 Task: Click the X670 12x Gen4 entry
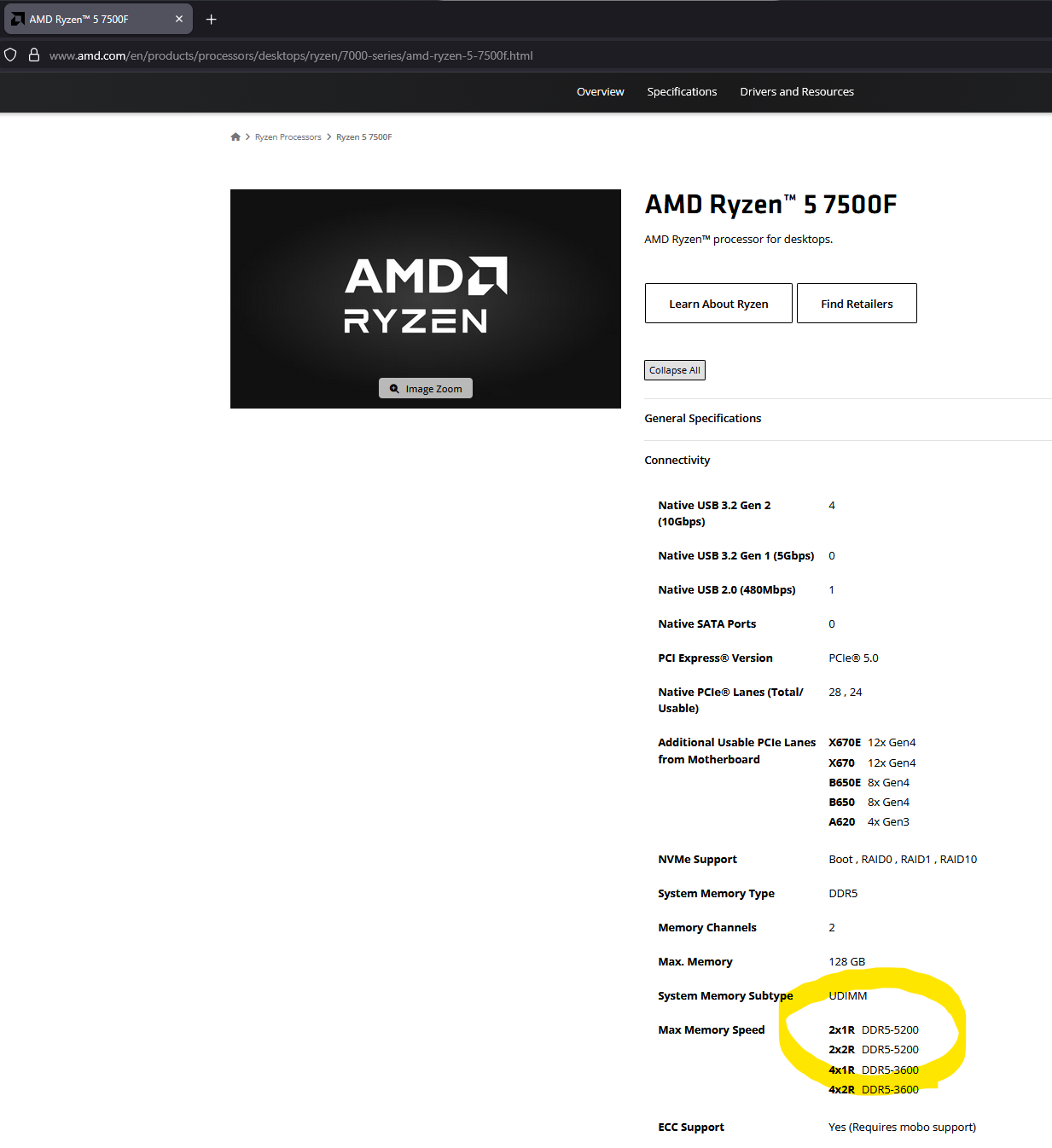[x=872, y=762]
